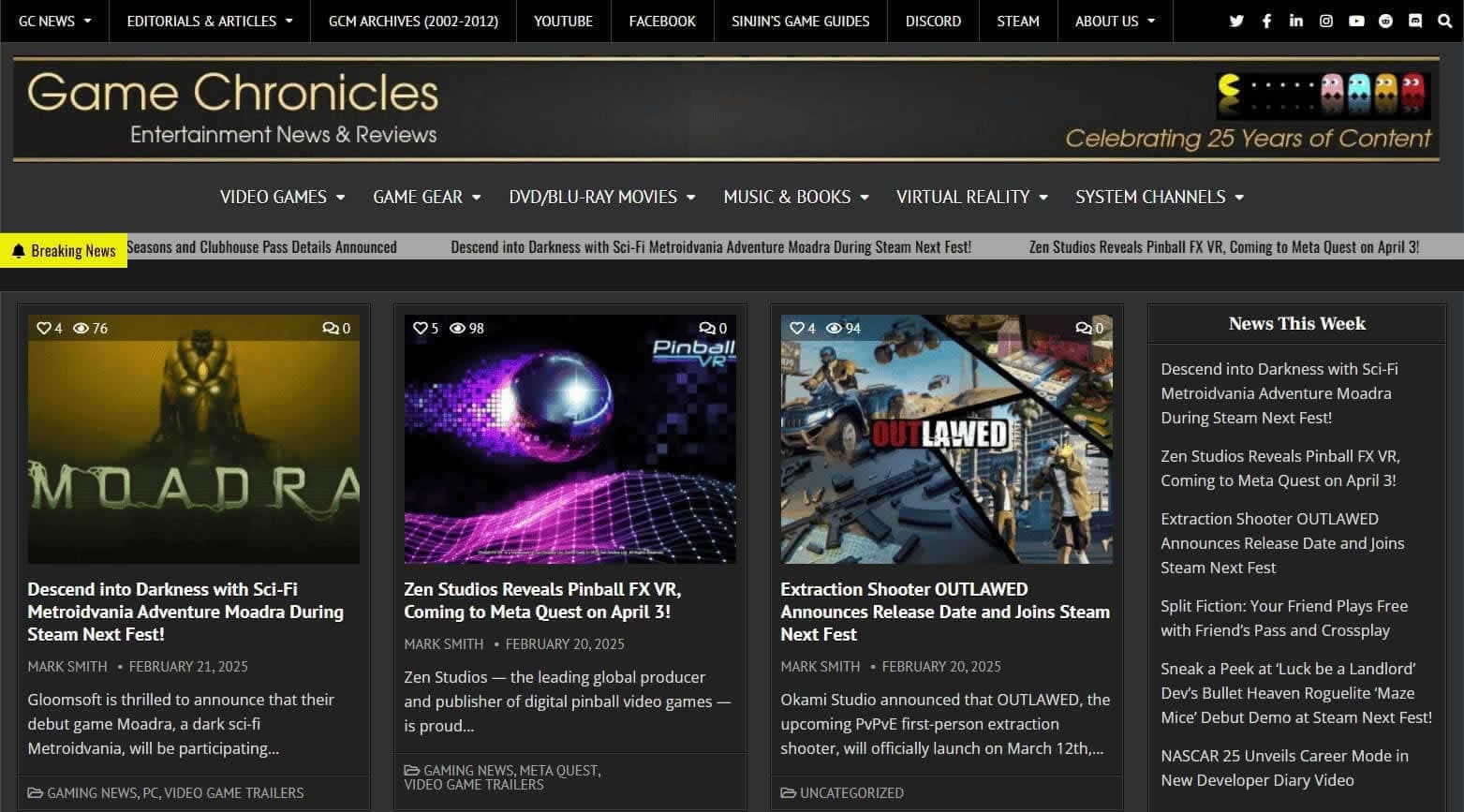
Task: Open the Split Fiction sidebar news link
Action: point(1283,618)
